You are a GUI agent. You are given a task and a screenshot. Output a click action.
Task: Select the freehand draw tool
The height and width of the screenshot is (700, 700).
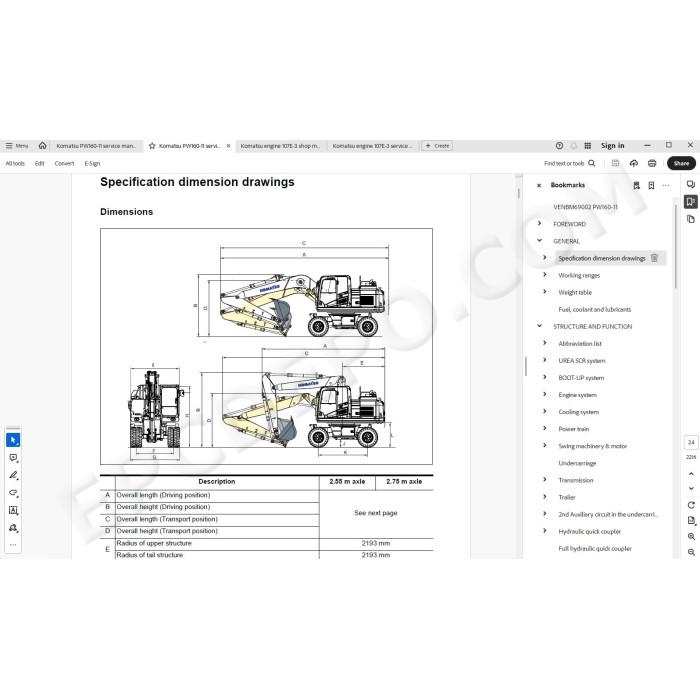coord(13,493)
